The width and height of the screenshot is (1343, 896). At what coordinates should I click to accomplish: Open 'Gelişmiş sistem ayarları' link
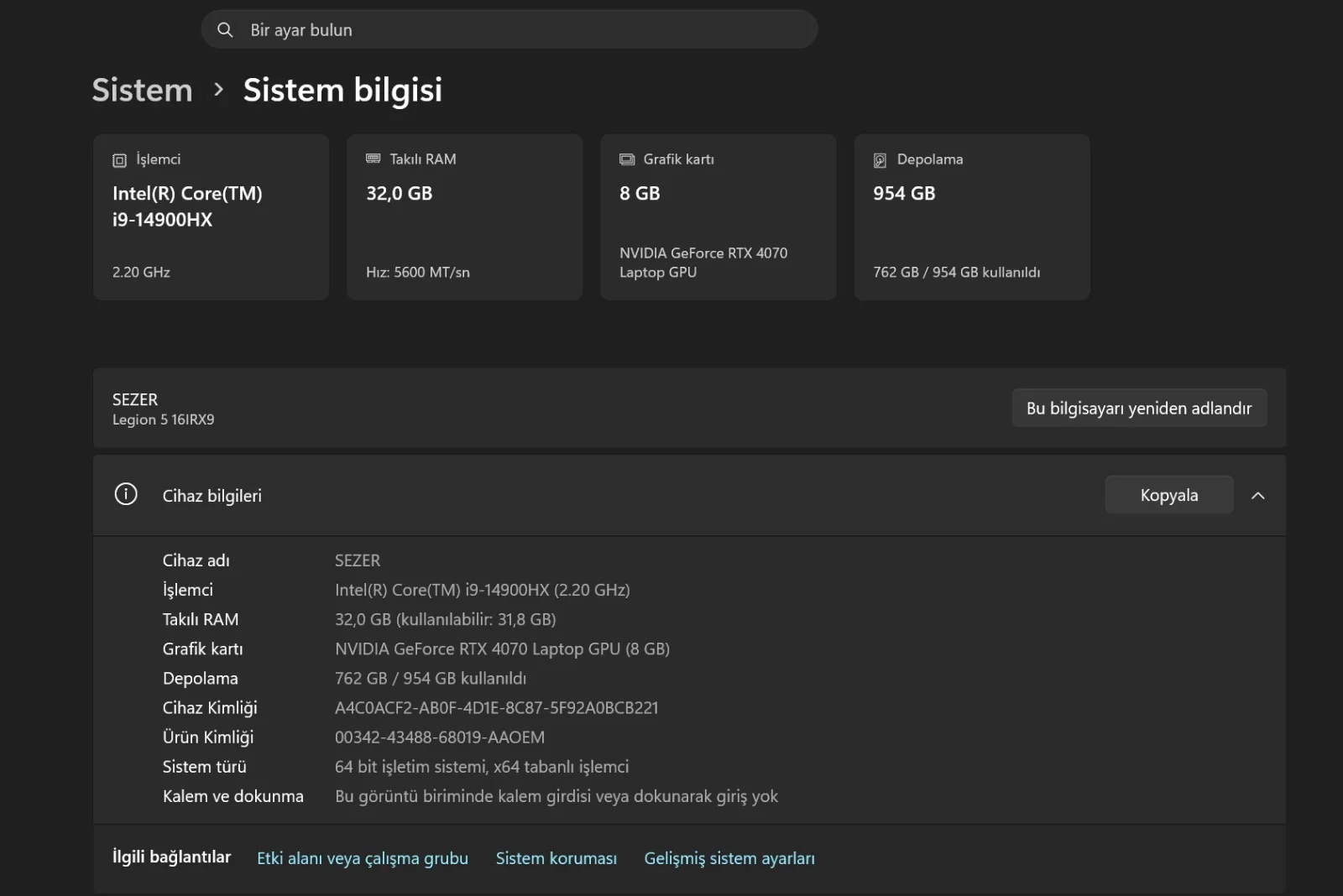[729, 858]
